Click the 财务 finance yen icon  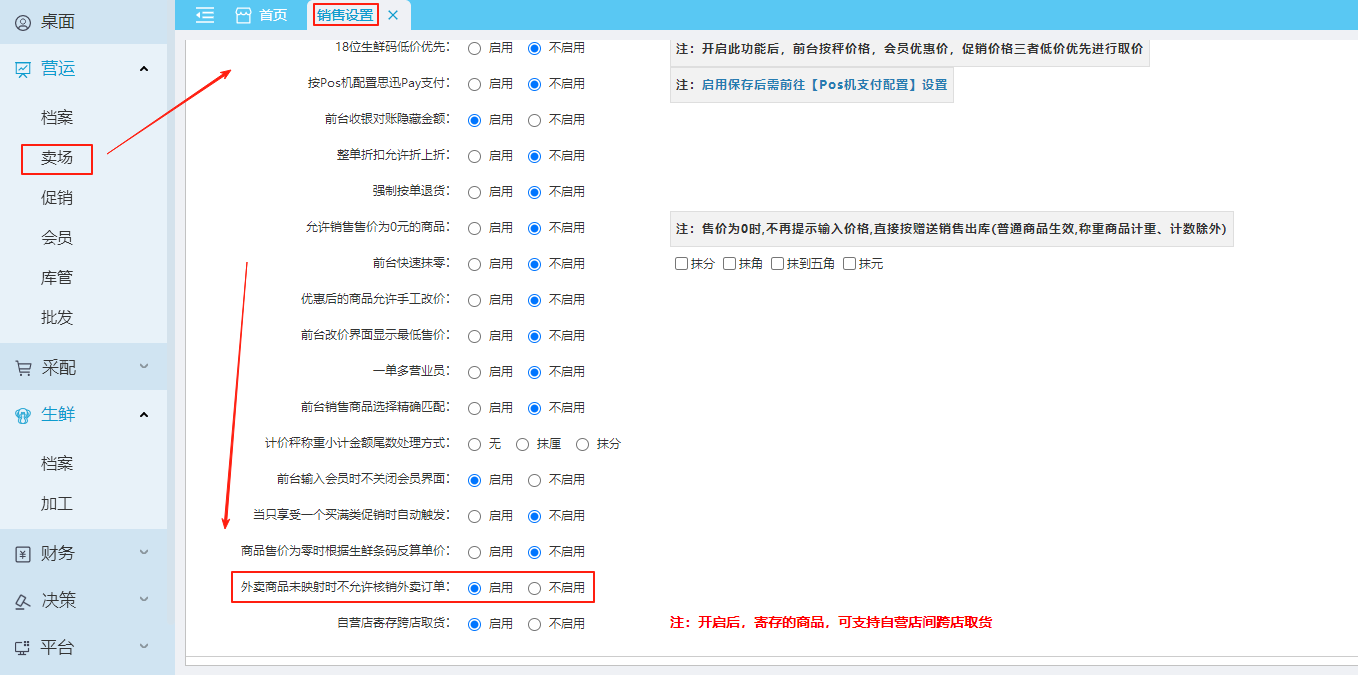23,554
